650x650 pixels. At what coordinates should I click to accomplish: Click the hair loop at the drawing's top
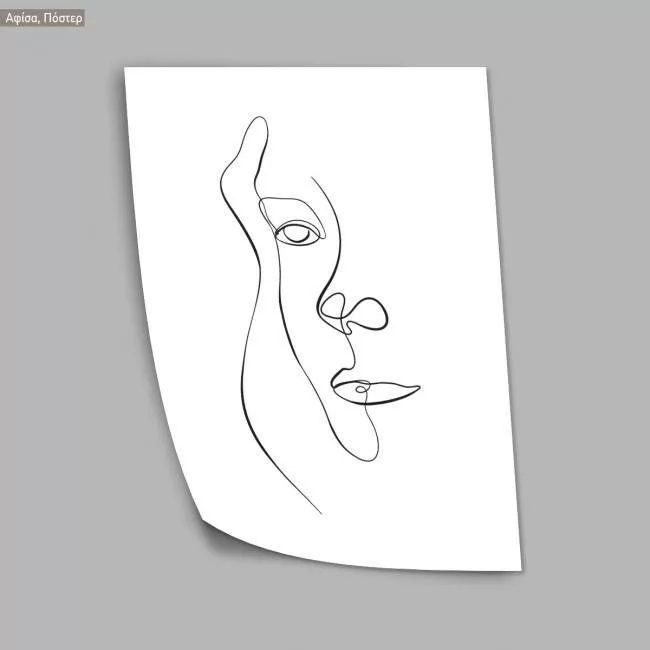[x=247, y=150]
